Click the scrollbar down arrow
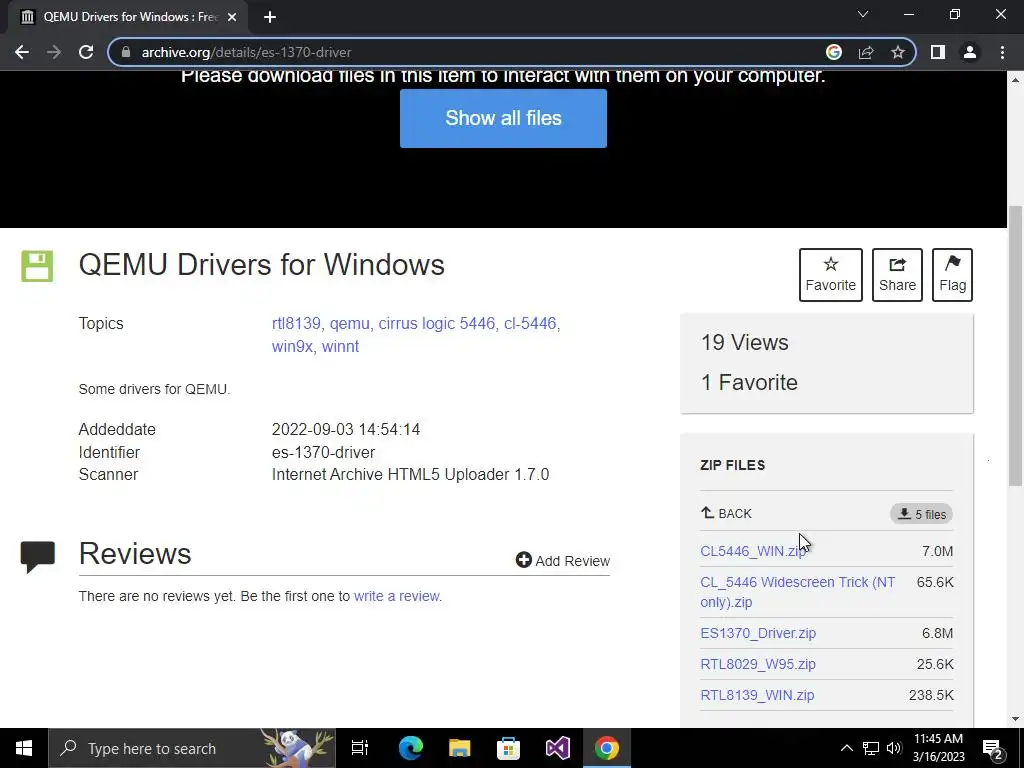 (1015, 719)
